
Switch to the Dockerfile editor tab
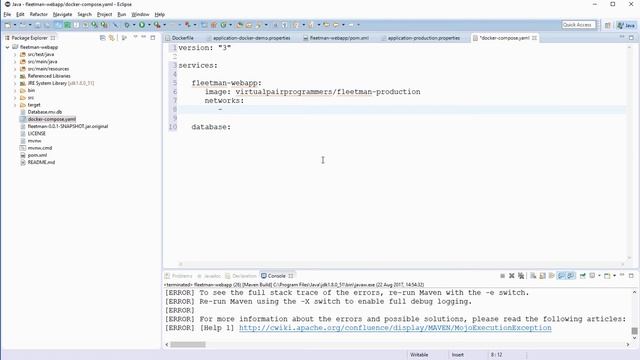pyautogui.click(x=179, y=38)
